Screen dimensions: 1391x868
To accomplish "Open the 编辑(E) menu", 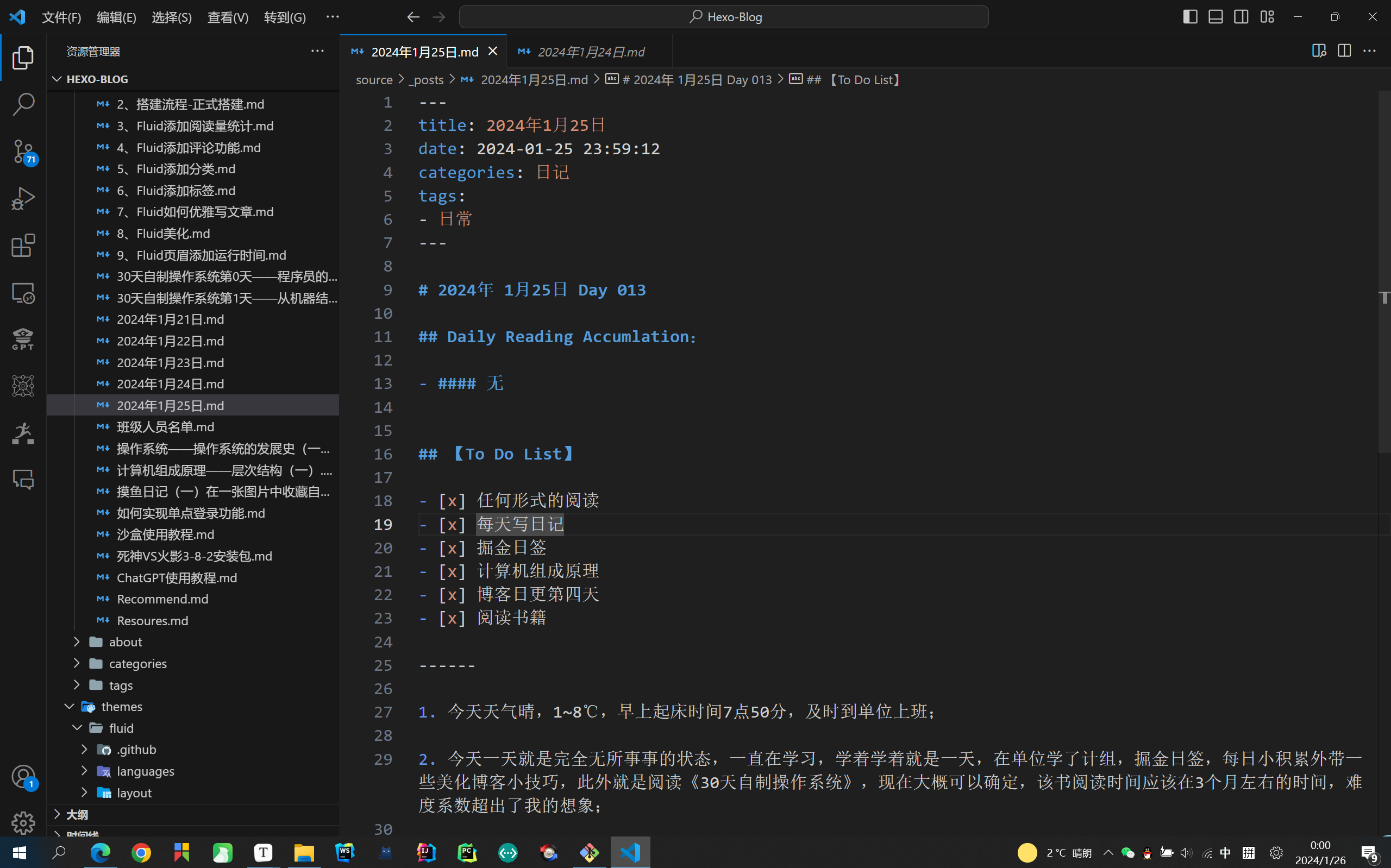I will 116,17.
